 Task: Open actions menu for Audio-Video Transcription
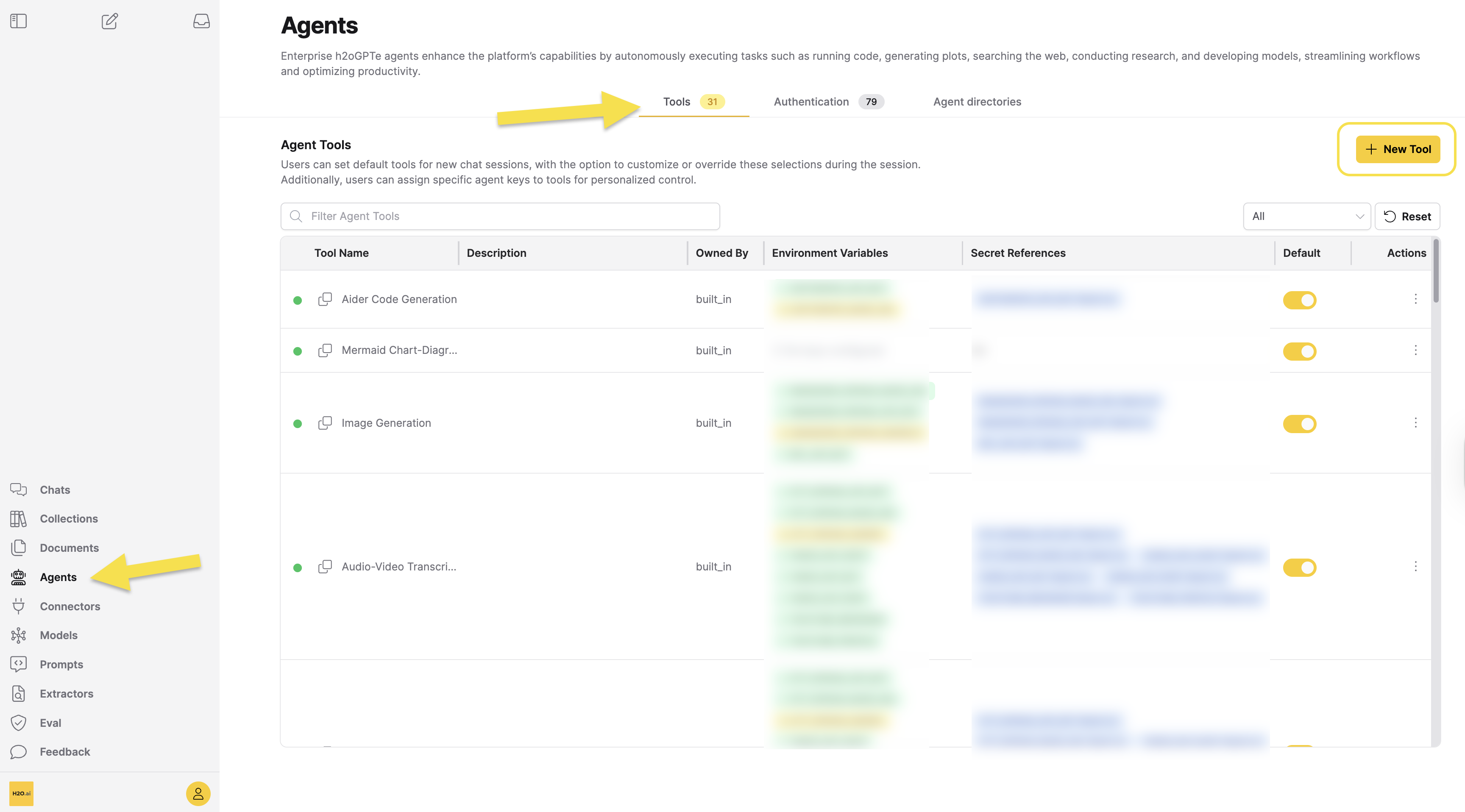coord(1415,566)
